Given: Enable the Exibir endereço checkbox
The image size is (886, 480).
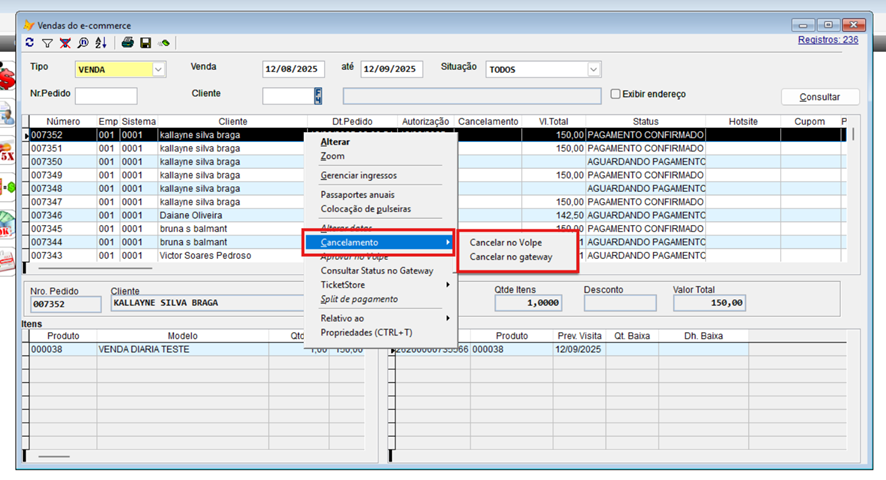Looking at the screenshot, I should point(616,95).
